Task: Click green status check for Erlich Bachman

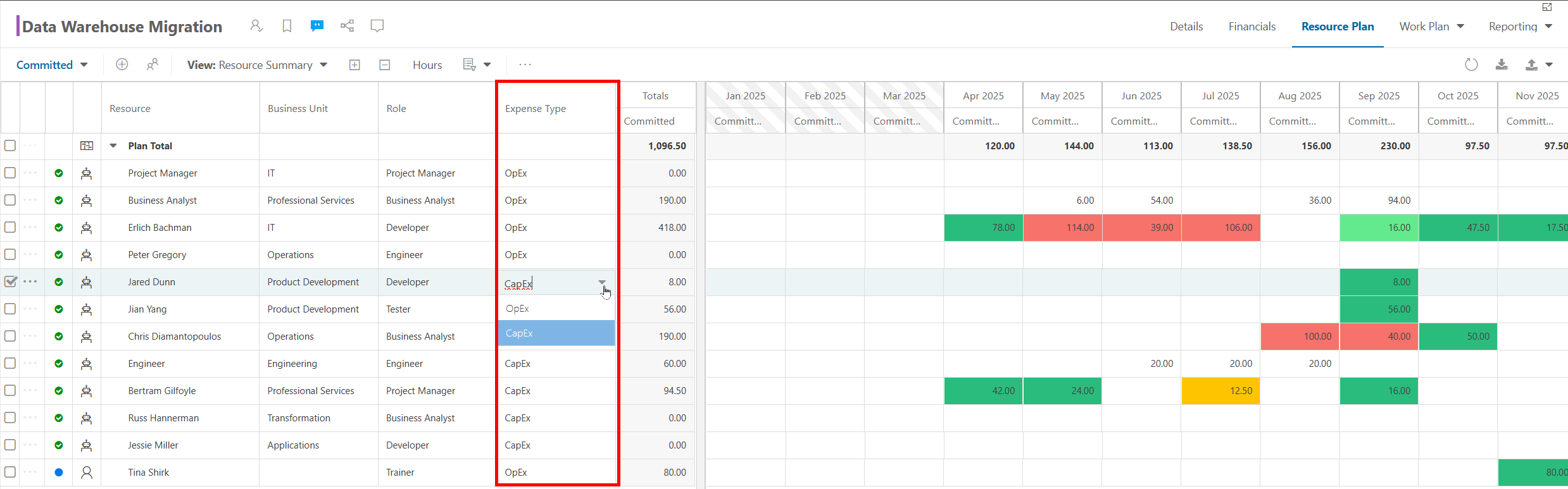Action: [x=59, y=227]
